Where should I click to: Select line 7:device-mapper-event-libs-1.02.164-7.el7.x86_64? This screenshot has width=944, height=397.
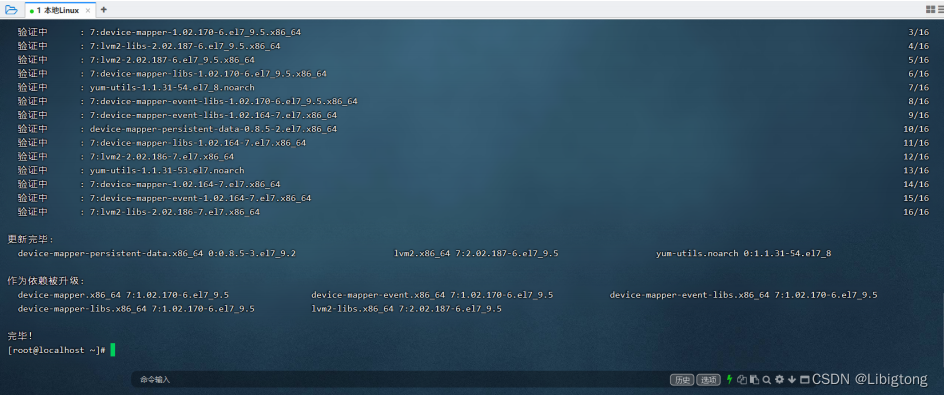coord(213,115)
